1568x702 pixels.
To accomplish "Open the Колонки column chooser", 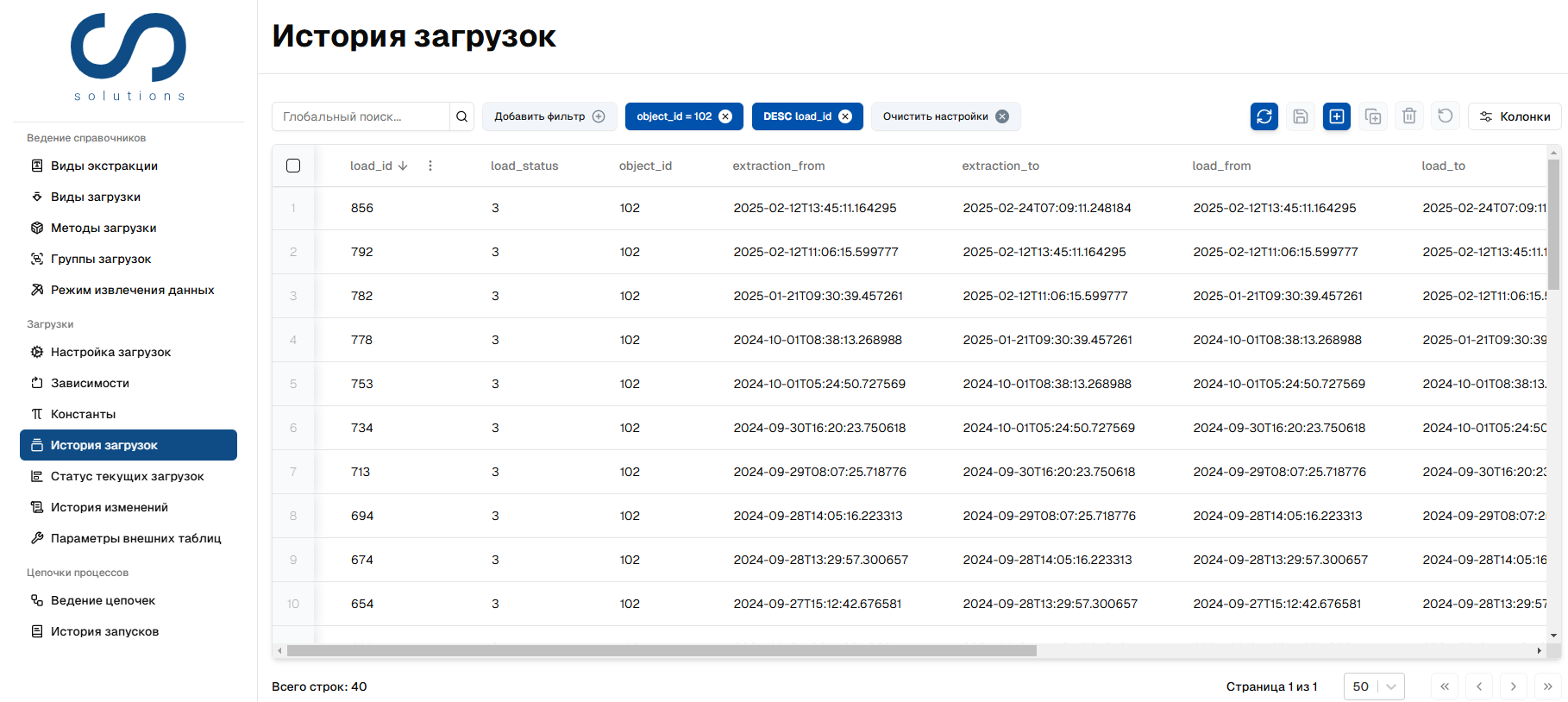I will tap(1514, 116).
